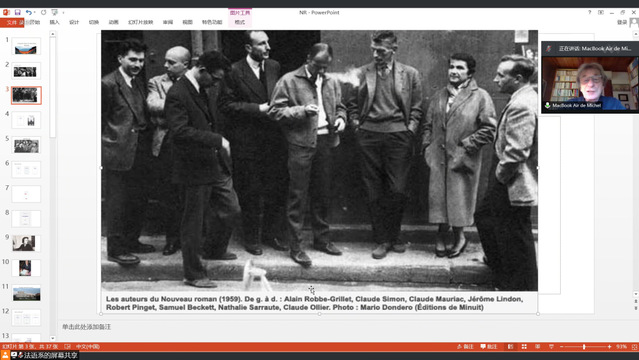Image resolution: width=639 pixels, height=360 pixels.
Task: Switch to slide sorter view icon
Action: [x=524, y=347]
